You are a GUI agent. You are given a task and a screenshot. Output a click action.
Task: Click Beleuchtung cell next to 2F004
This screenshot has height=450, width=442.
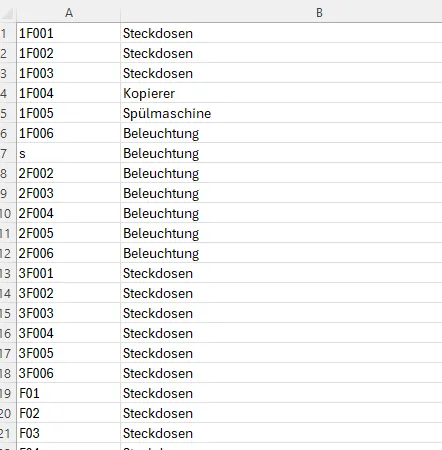click(x=281, y=213)
